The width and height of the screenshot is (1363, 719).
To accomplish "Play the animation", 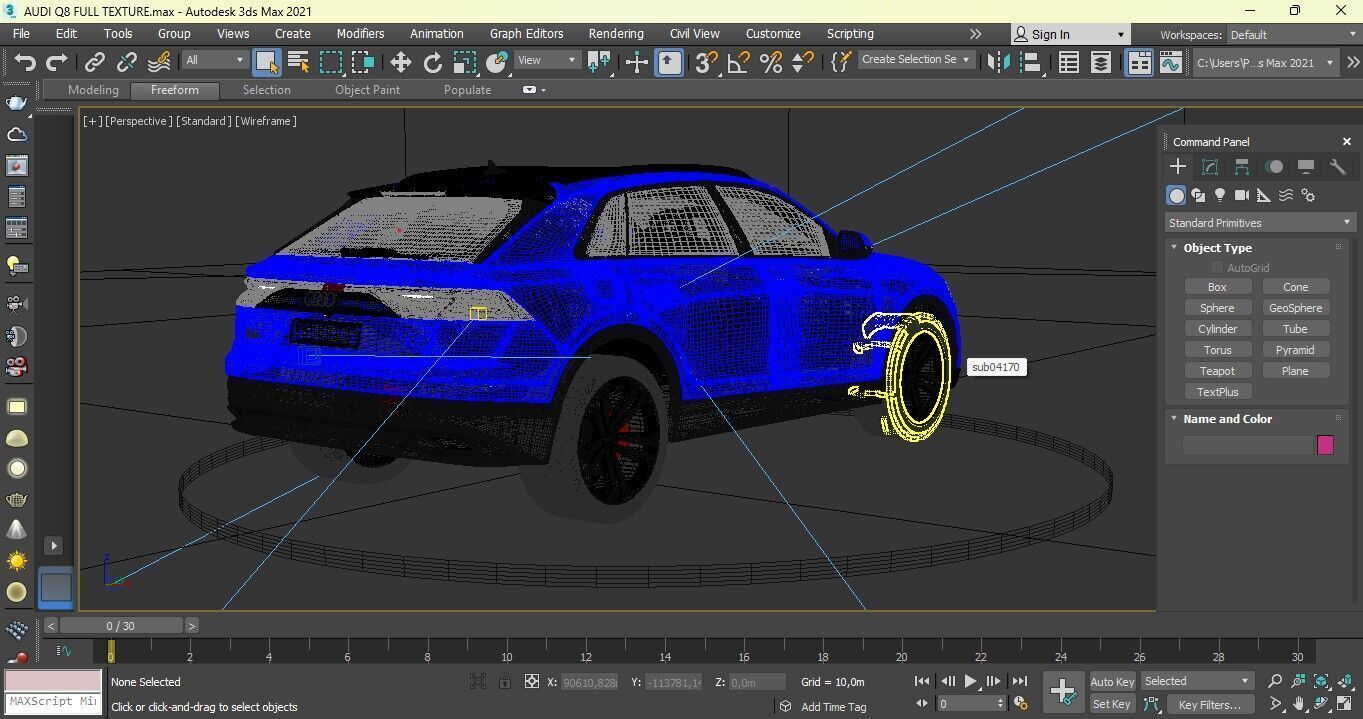I will click(970, 681).
